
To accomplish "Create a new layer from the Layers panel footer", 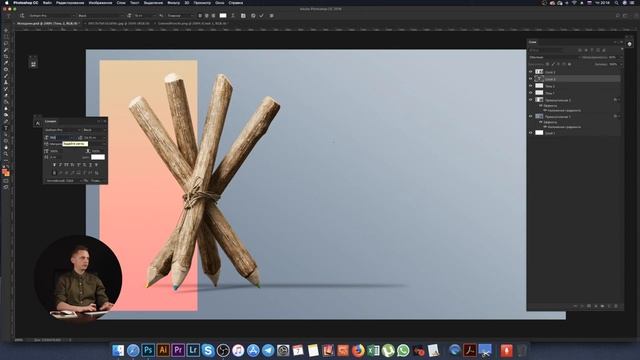I will (x=609, y=306).
